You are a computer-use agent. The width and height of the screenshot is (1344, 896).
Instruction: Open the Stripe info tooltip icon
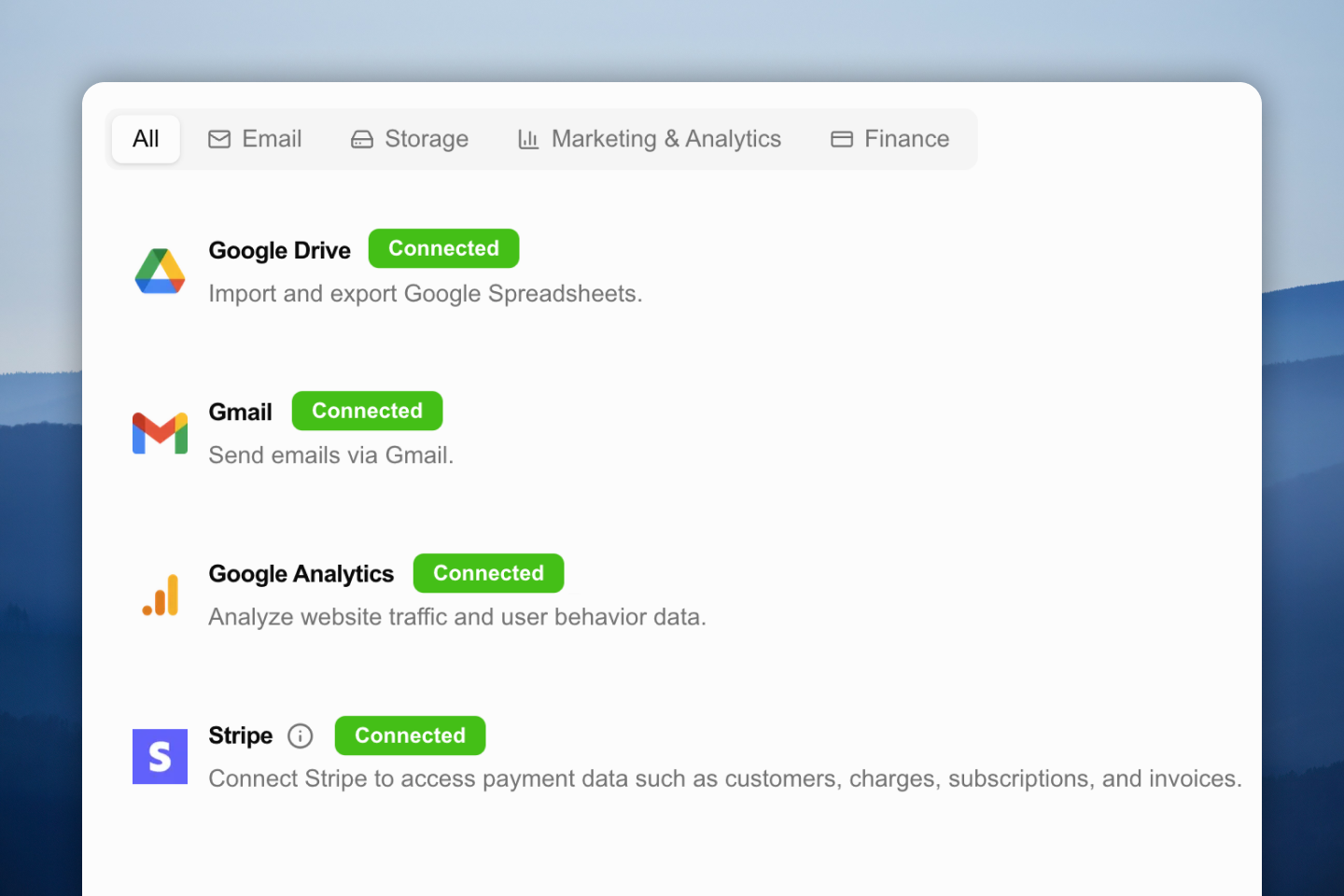[300, 736]
